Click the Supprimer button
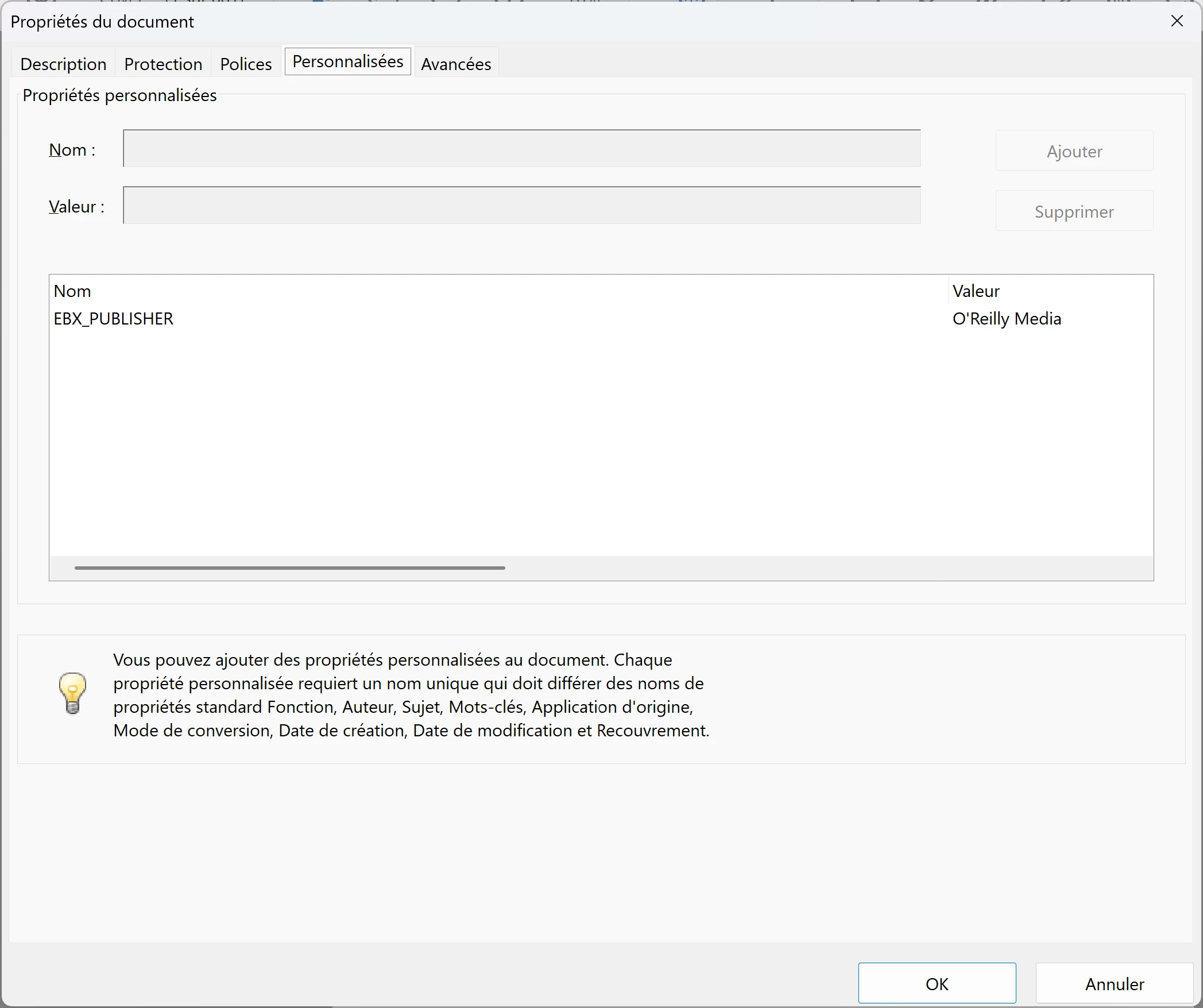 click(x=1074, y=211)
